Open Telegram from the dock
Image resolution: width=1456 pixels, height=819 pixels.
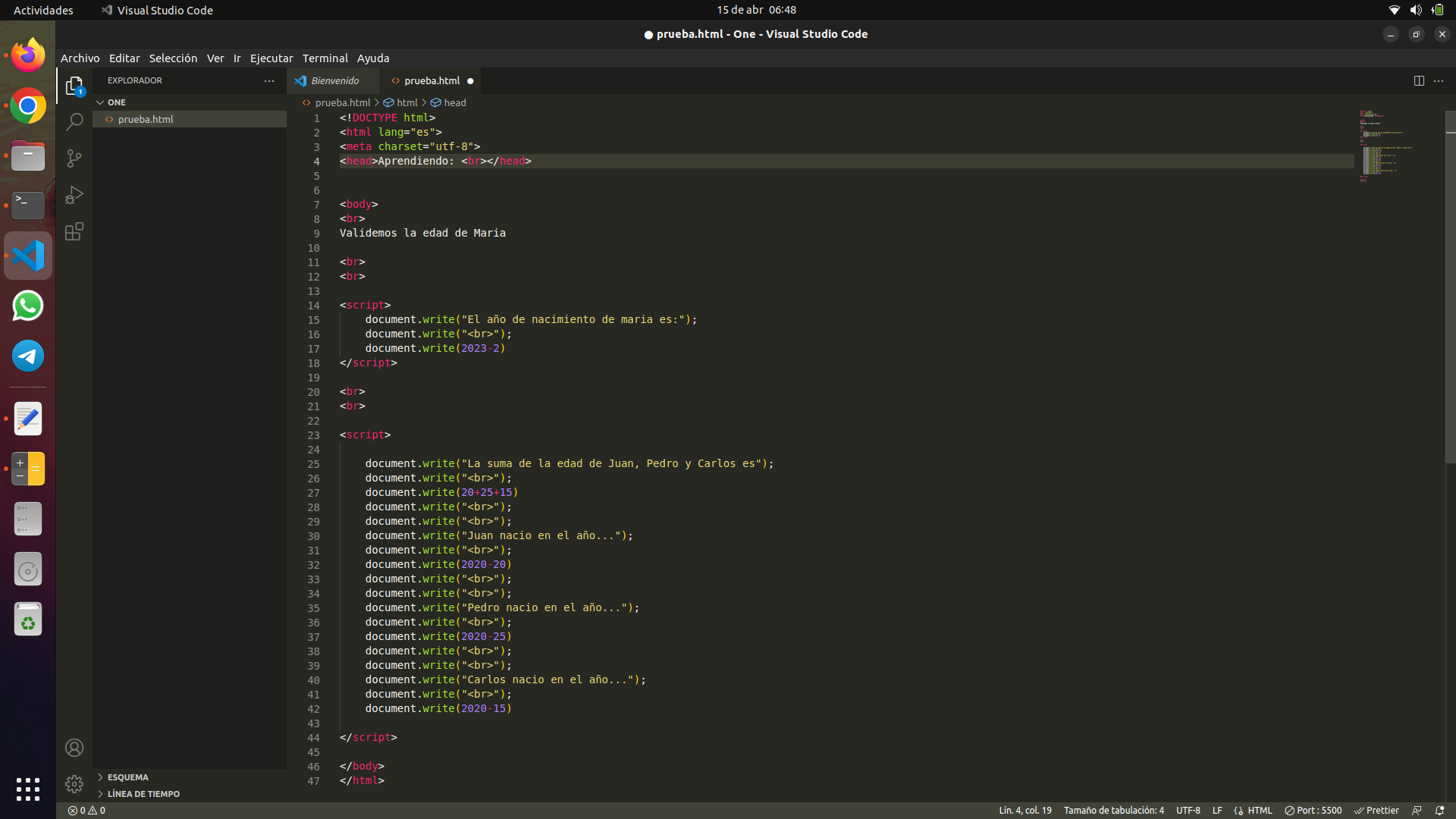(x=28, y=356)
